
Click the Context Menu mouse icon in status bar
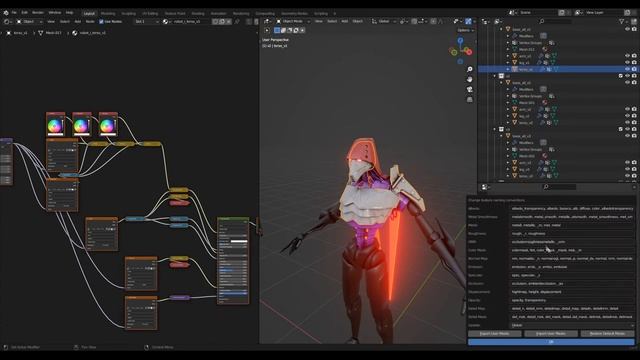pyautogui.click(x=147, y=347)
